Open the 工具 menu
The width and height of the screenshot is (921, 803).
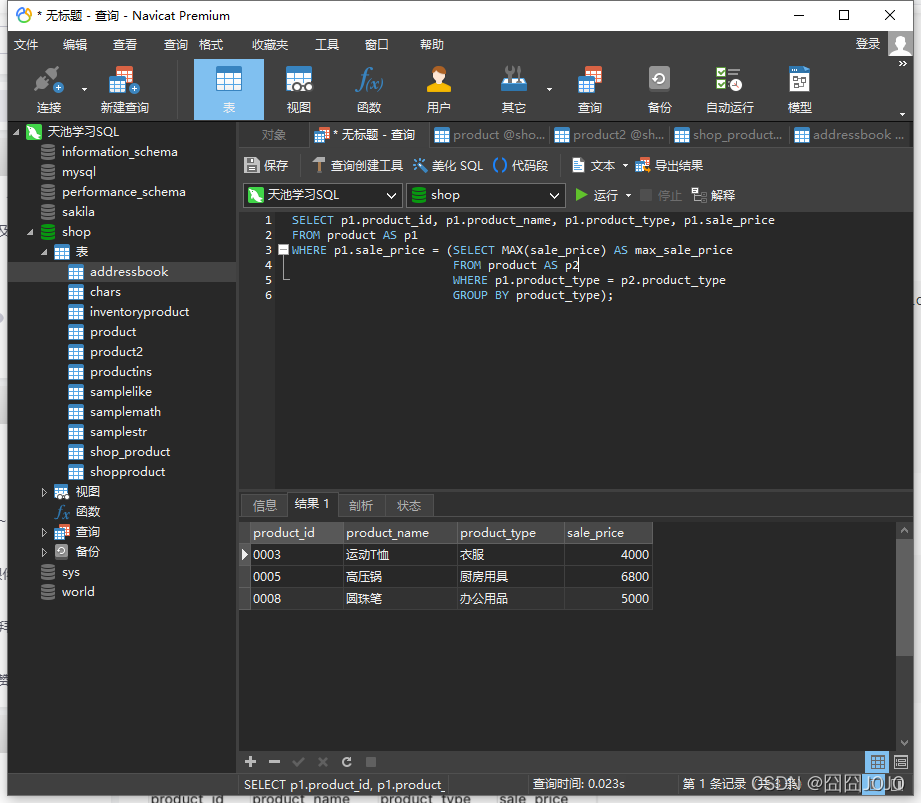(327, 45)
